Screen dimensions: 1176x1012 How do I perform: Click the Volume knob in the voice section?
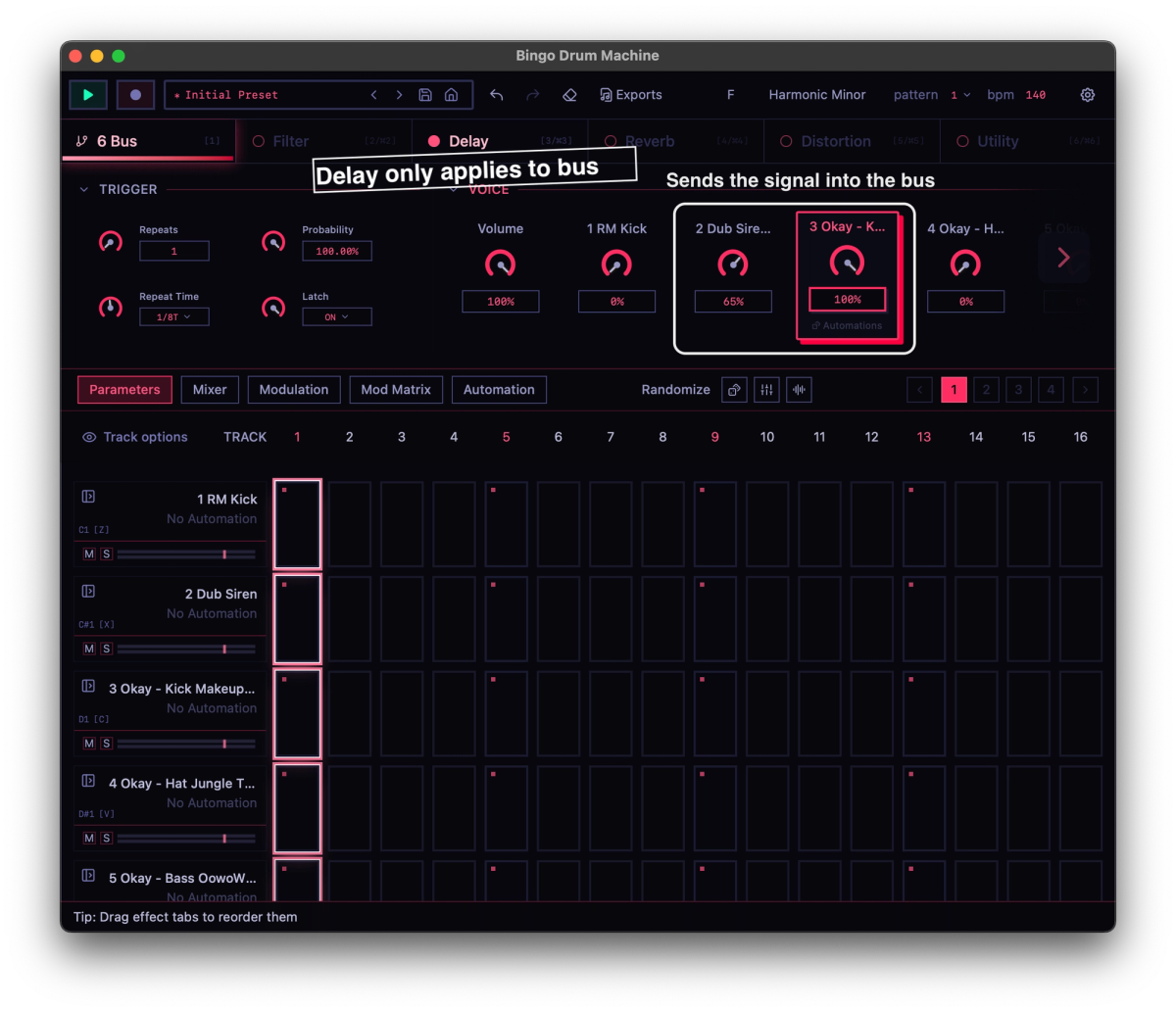coord(501,264)
